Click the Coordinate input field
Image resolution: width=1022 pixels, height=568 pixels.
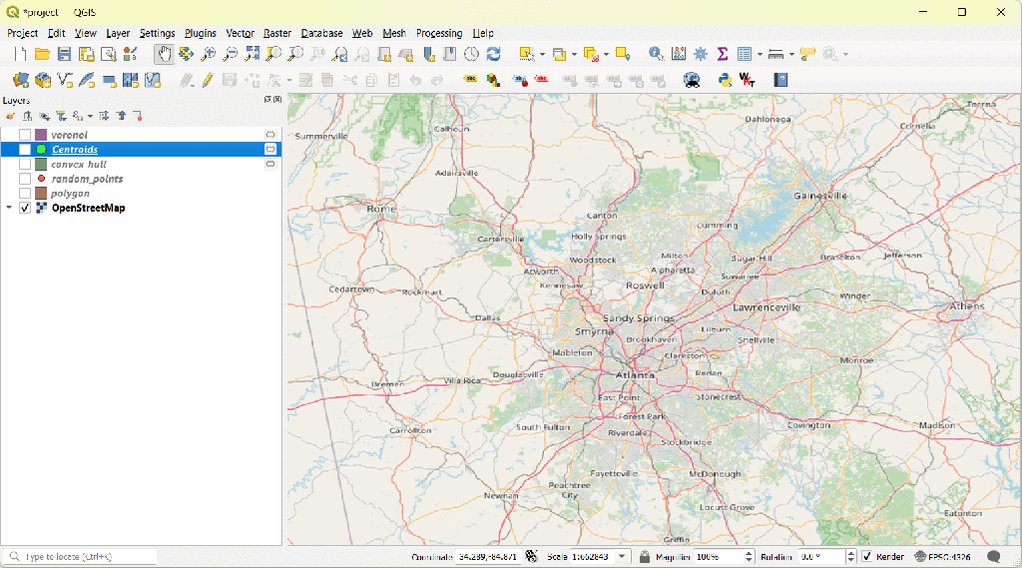488,556
